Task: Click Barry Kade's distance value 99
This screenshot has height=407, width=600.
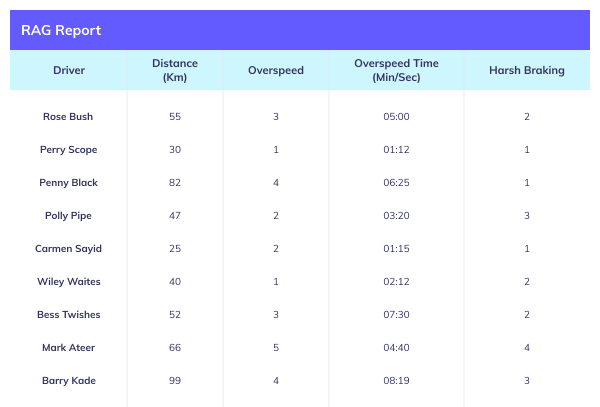Action: coord(175,381)
